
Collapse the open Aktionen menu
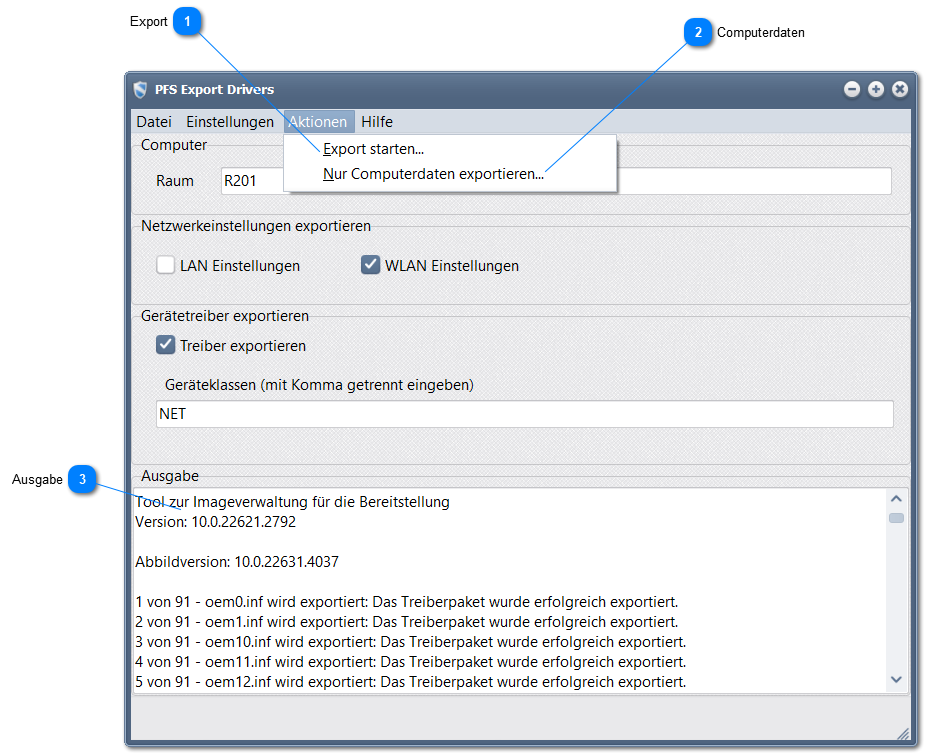[x=318, y=122]
